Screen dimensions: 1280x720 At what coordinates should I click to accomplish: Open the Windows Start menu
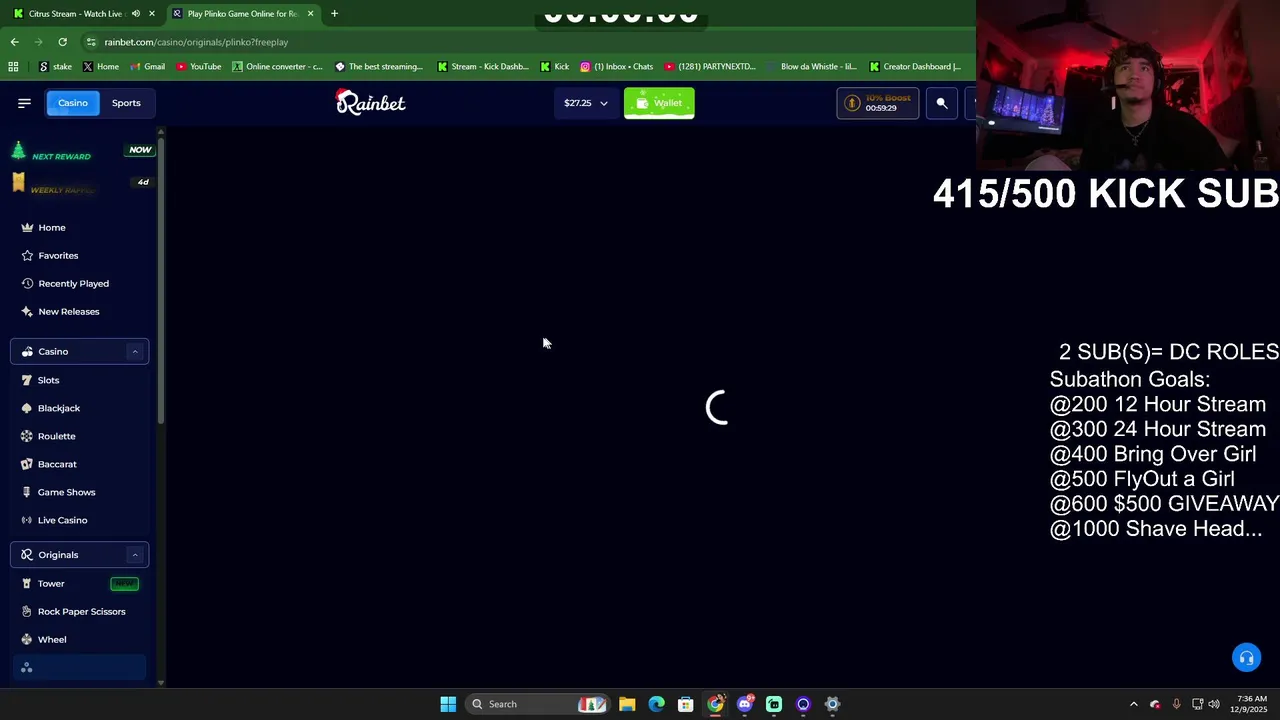coord(448,704)
